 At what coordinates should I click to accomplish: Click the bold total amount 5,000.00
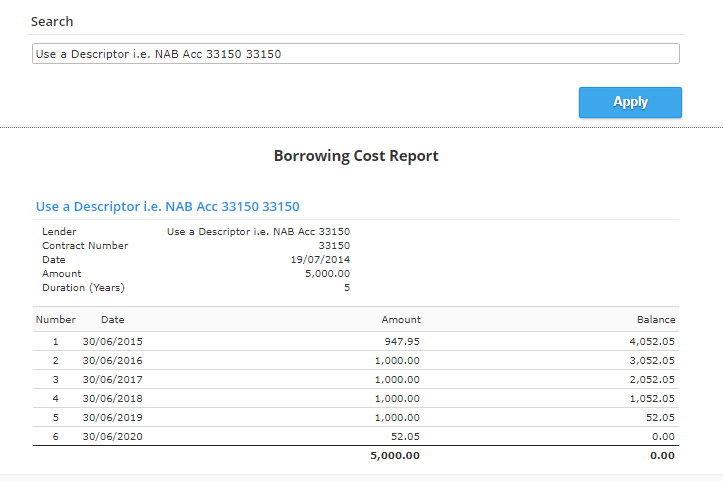(x=395, y=456)
